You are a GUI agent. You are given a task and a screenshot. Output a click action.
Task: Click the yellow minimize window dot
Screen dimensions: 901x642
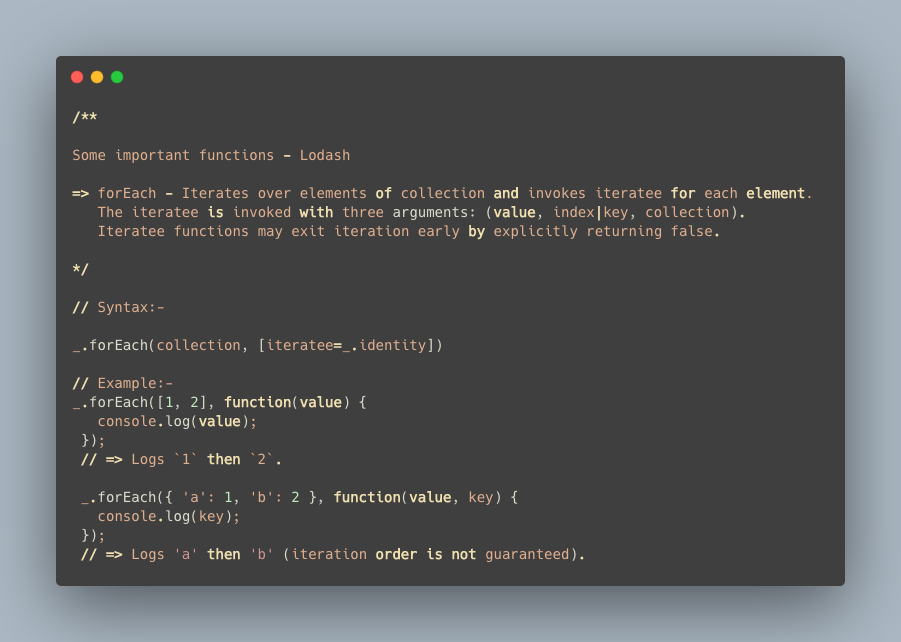(97, 77)
